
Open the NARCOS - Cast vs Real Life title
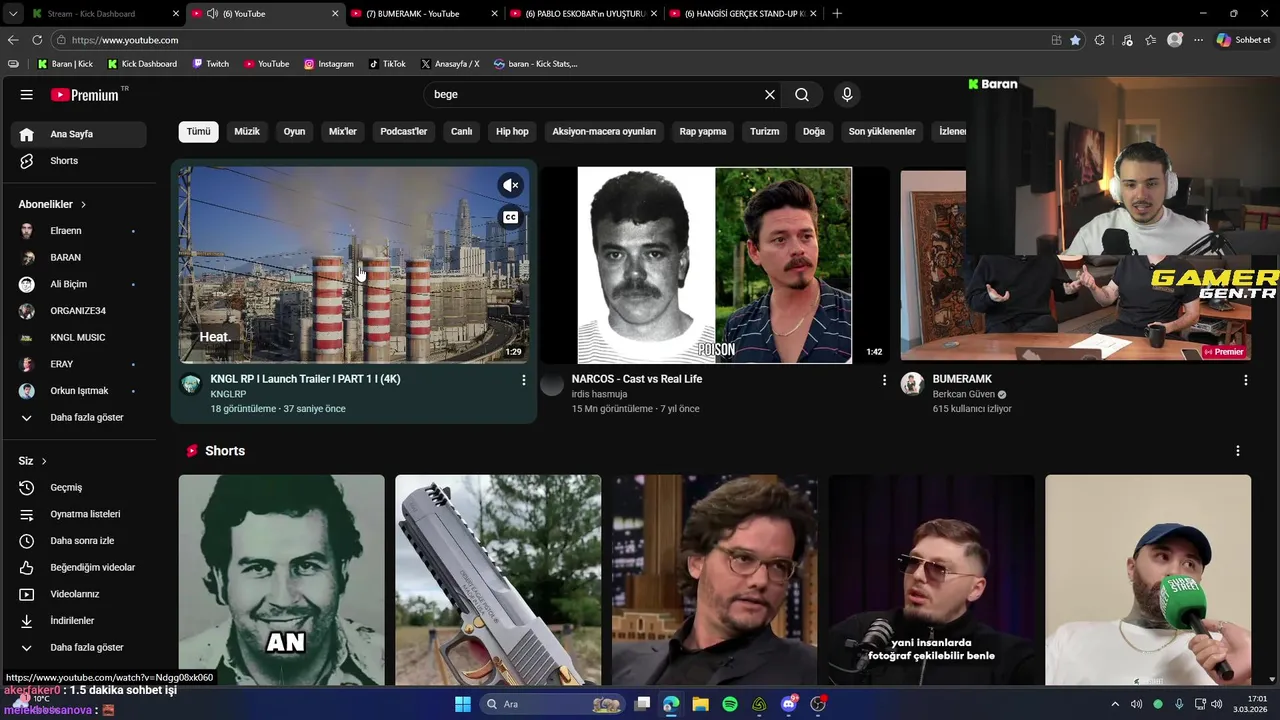click(637, 379)
